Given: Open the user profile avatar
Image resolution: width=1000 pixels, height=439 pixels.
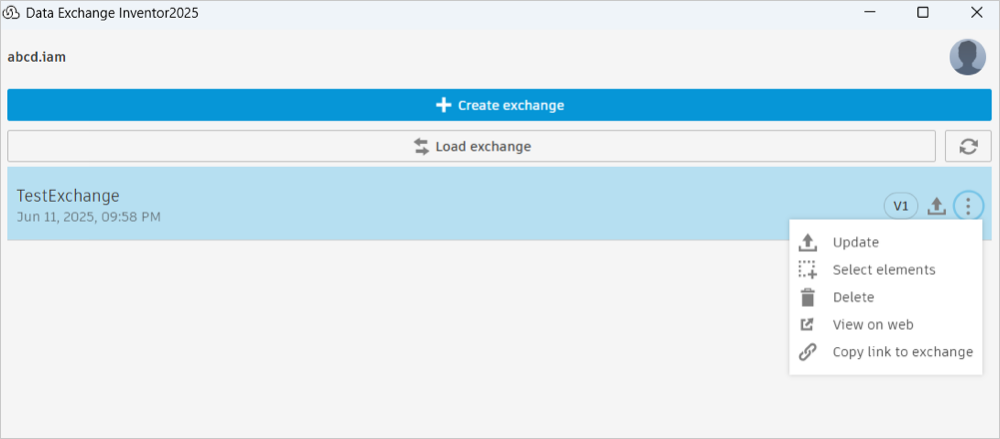Looking at the screenshot, I should 967,57.
